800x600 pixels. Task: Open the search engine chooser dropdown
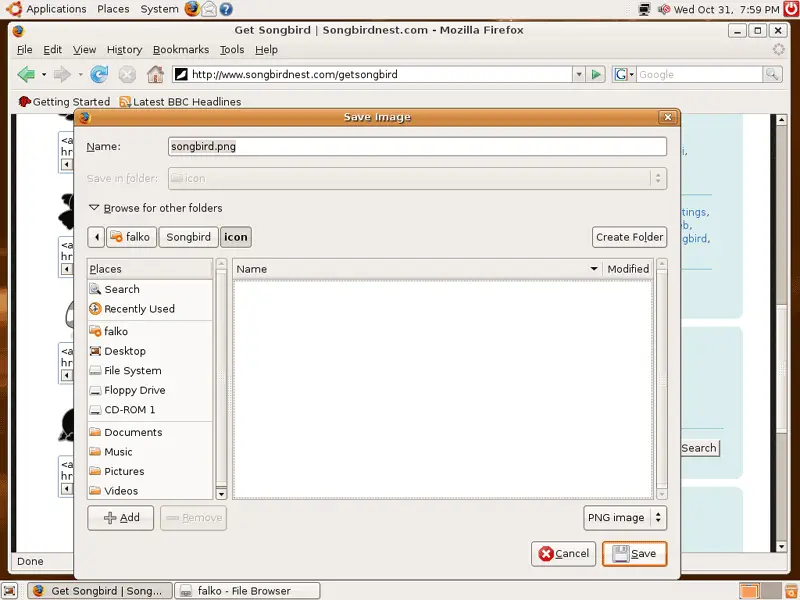623,74
